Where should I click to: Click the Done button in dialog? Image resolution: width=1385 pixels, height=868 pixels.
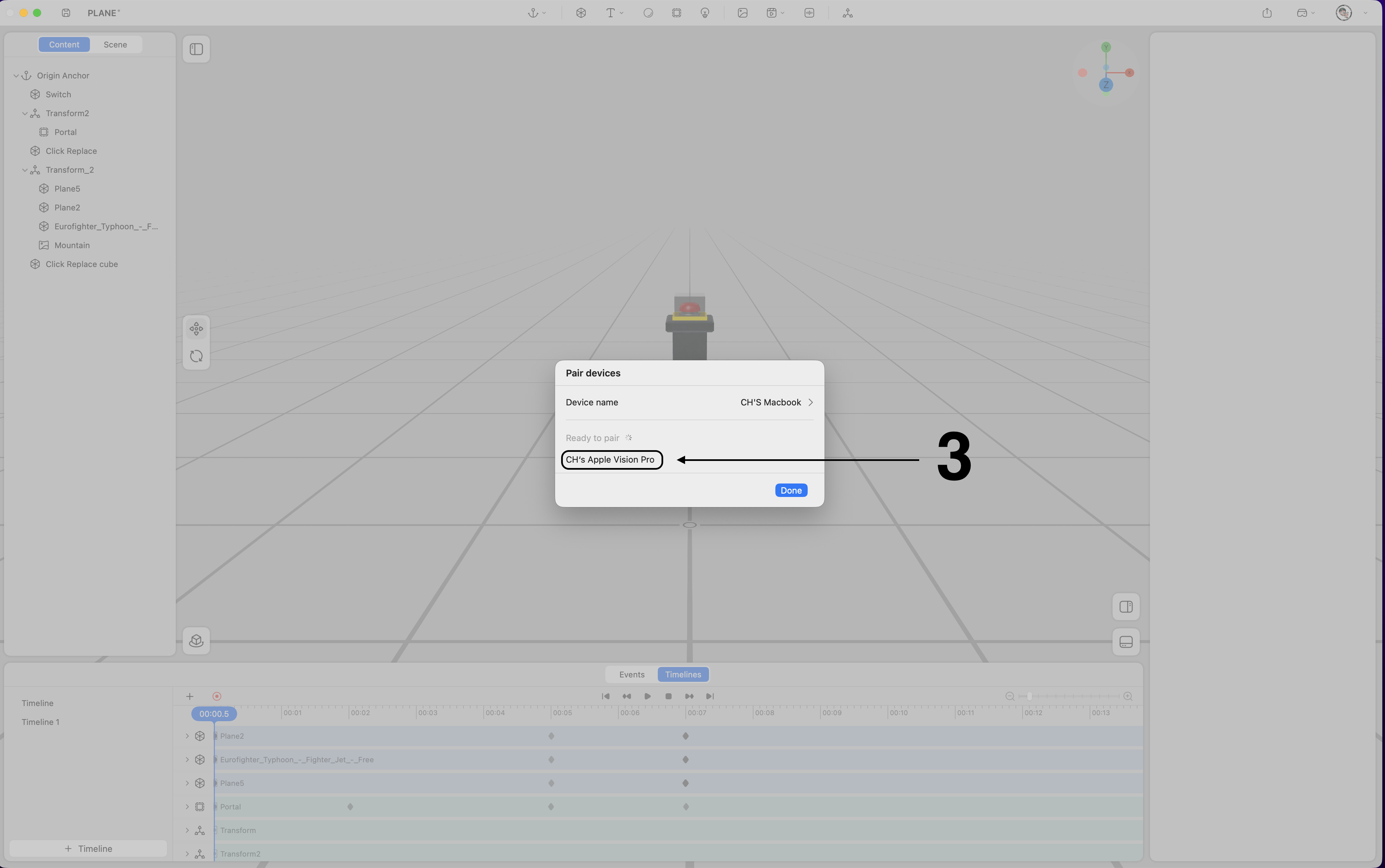click(791, 490)
